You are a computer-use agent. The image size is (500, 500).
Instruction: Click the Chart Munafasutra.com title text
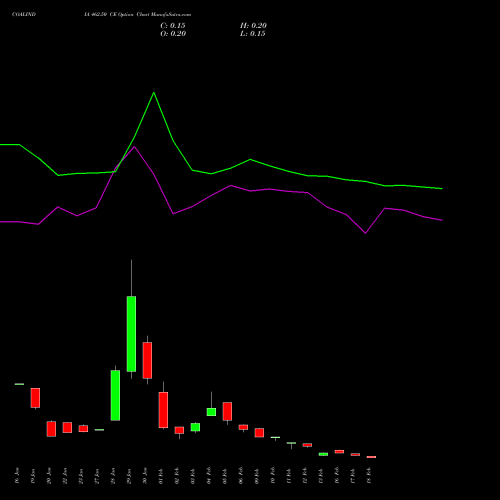(164, 15)
